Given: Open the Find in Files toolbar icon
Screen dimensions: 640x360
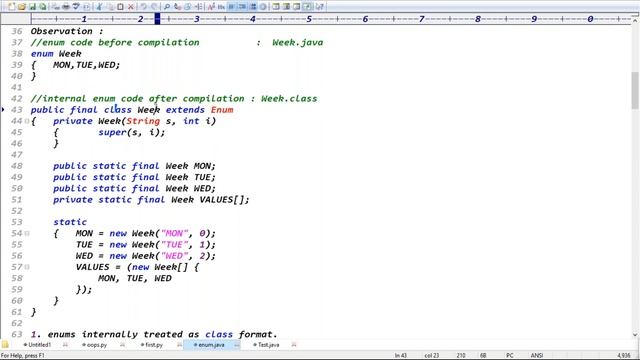Looking at the screenshot, I should pyautogui.click(x=188, y=7).
